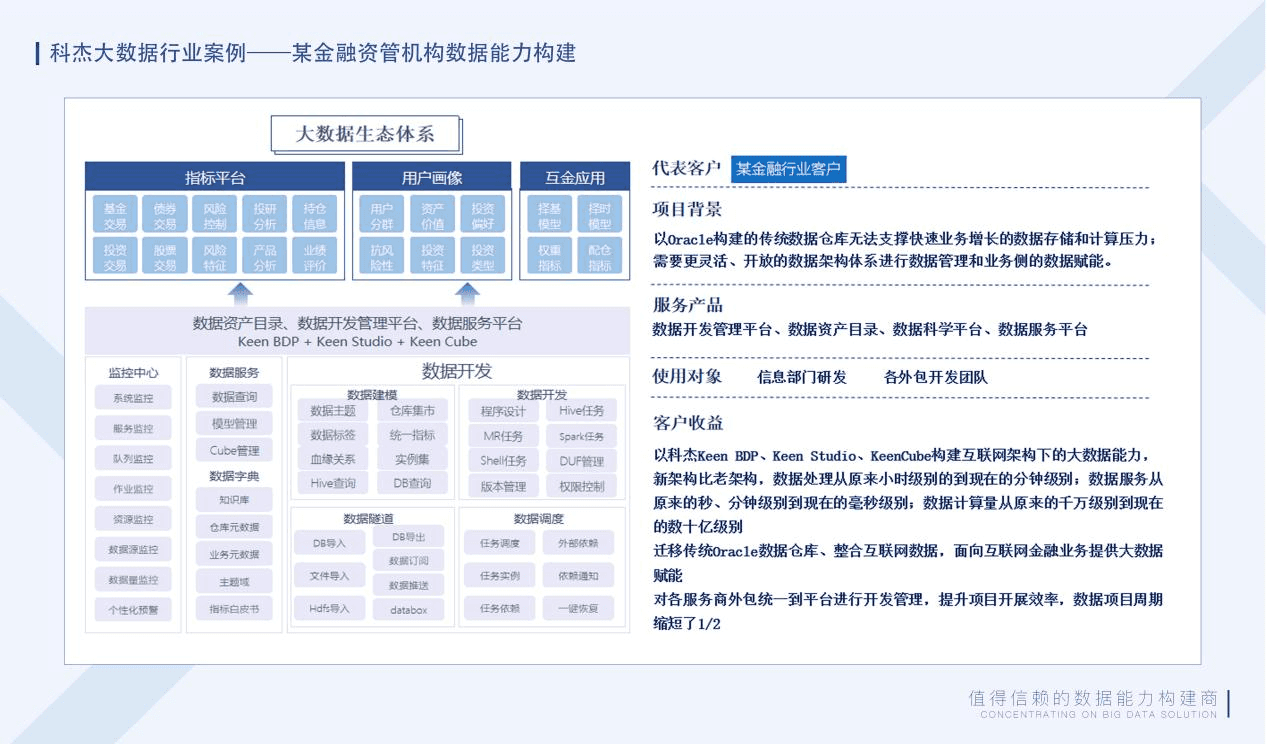Viewport: 1267px width, 744px height.
Task: Select the 用户画像 header
Action: click(x=432, y=178)
